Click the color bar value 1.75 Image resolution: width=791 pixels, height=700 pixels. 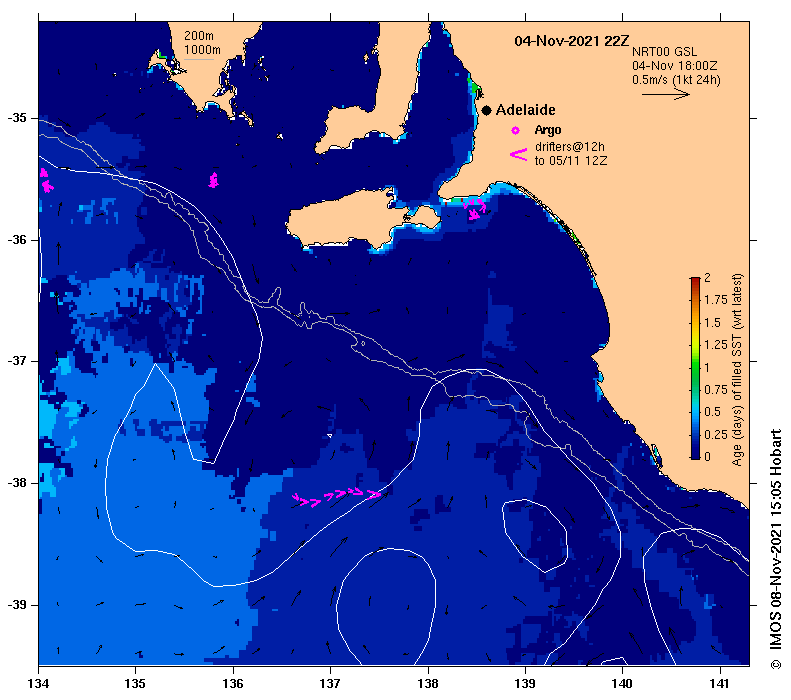coord(716,300)
